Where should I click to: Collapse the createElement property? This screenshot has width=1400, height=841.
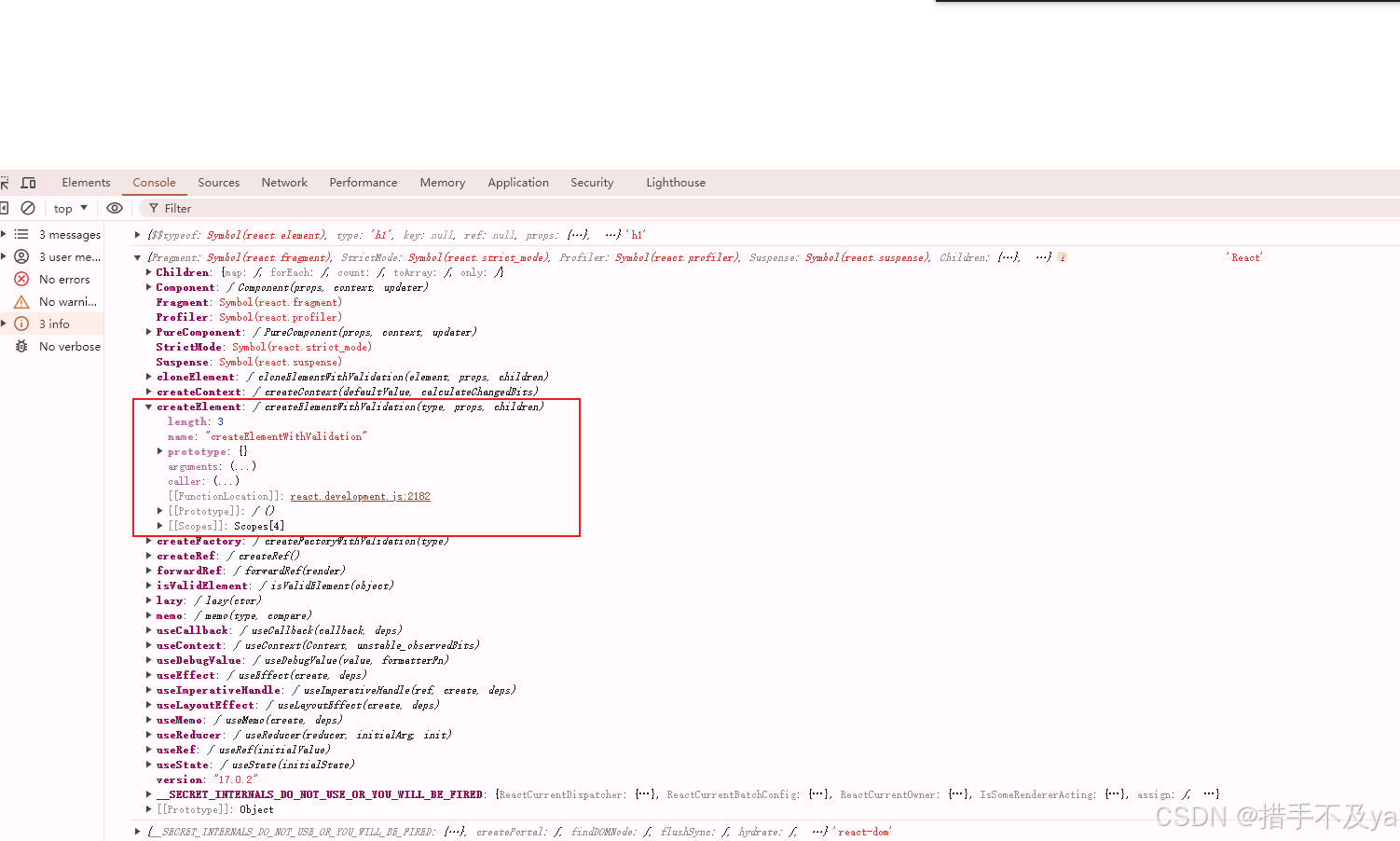tap(149, 407)
